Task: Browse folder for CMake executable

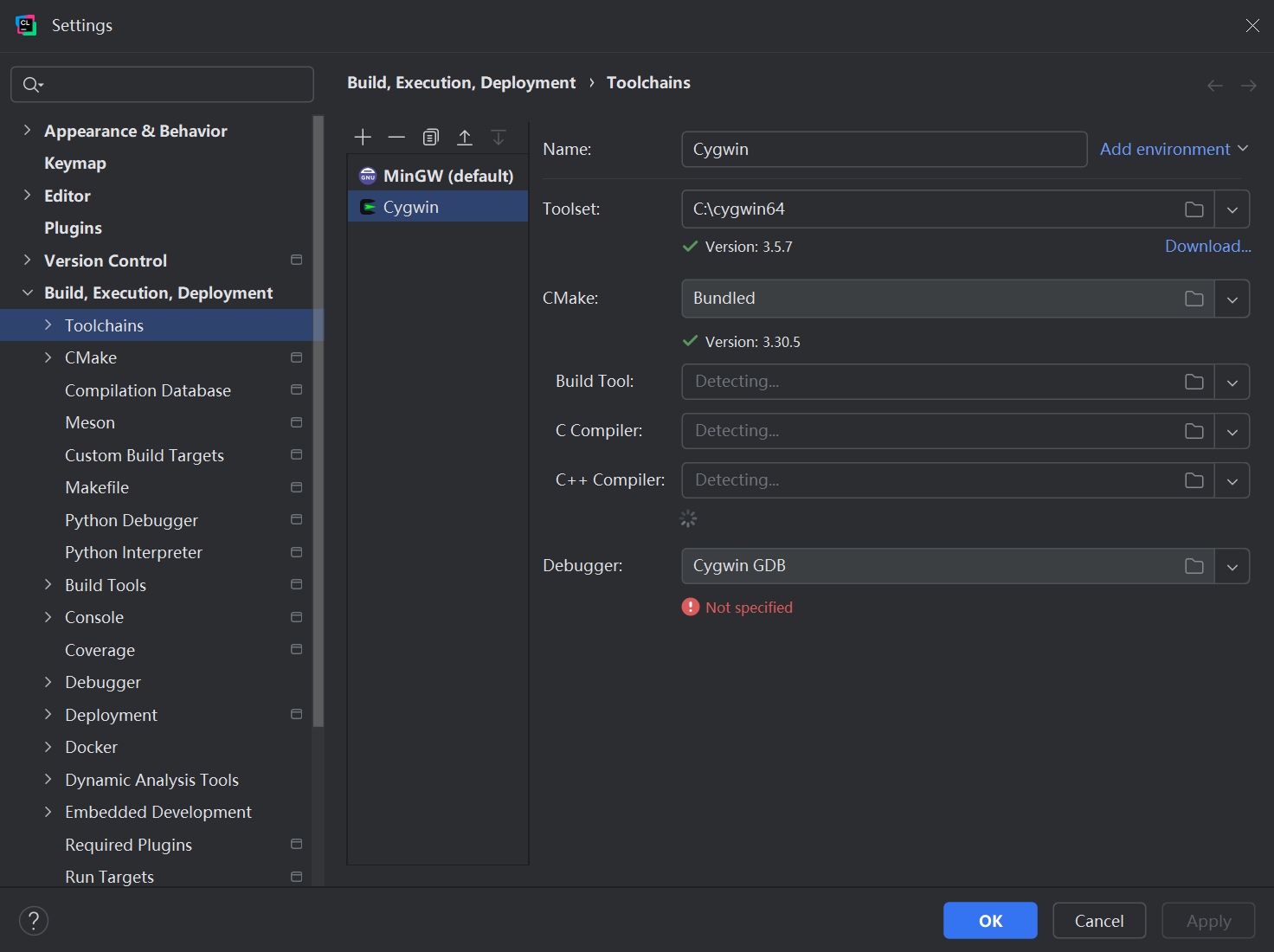Action: click(x=1194, y=299)
